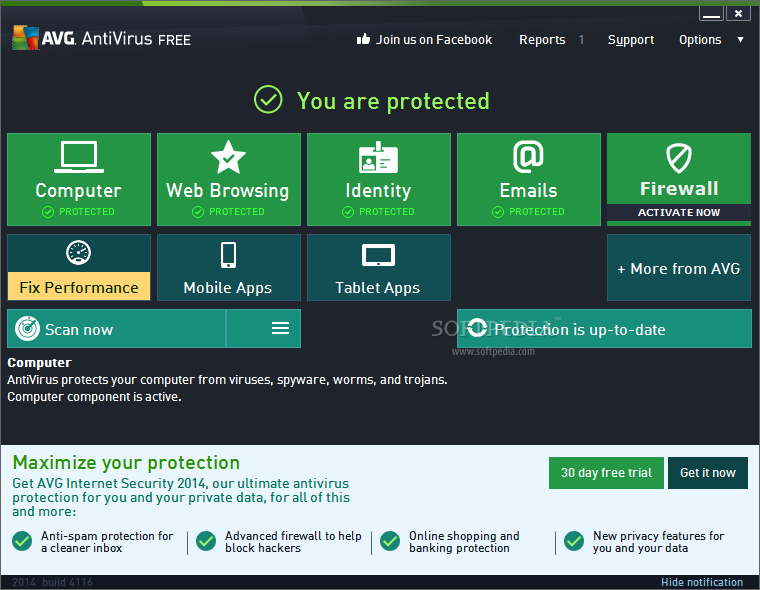Click the Mobile Apps phone icon
The width and height of the screenshot is (760, 590).
[x=228, y=254]
